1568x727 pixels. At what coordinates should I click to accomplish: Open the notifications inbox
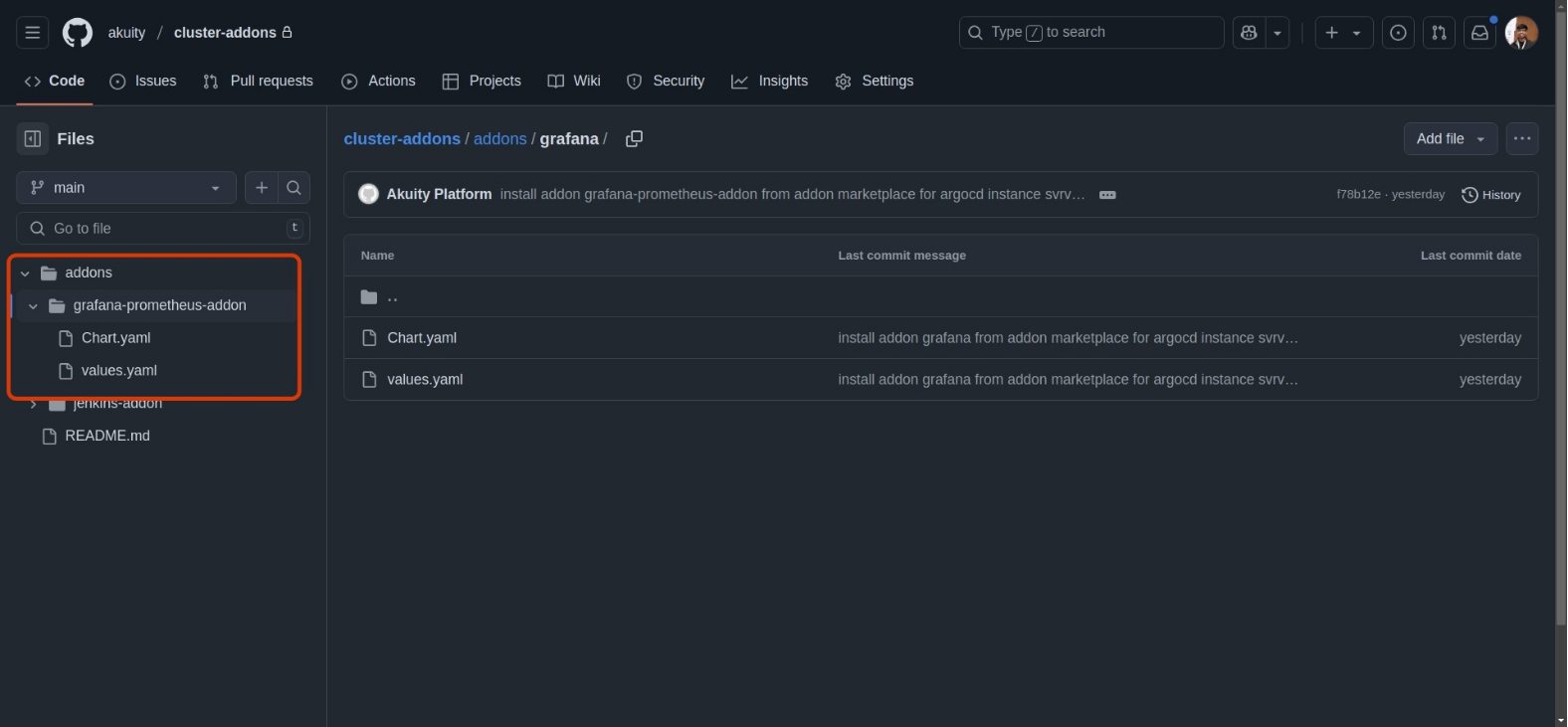1479,33
